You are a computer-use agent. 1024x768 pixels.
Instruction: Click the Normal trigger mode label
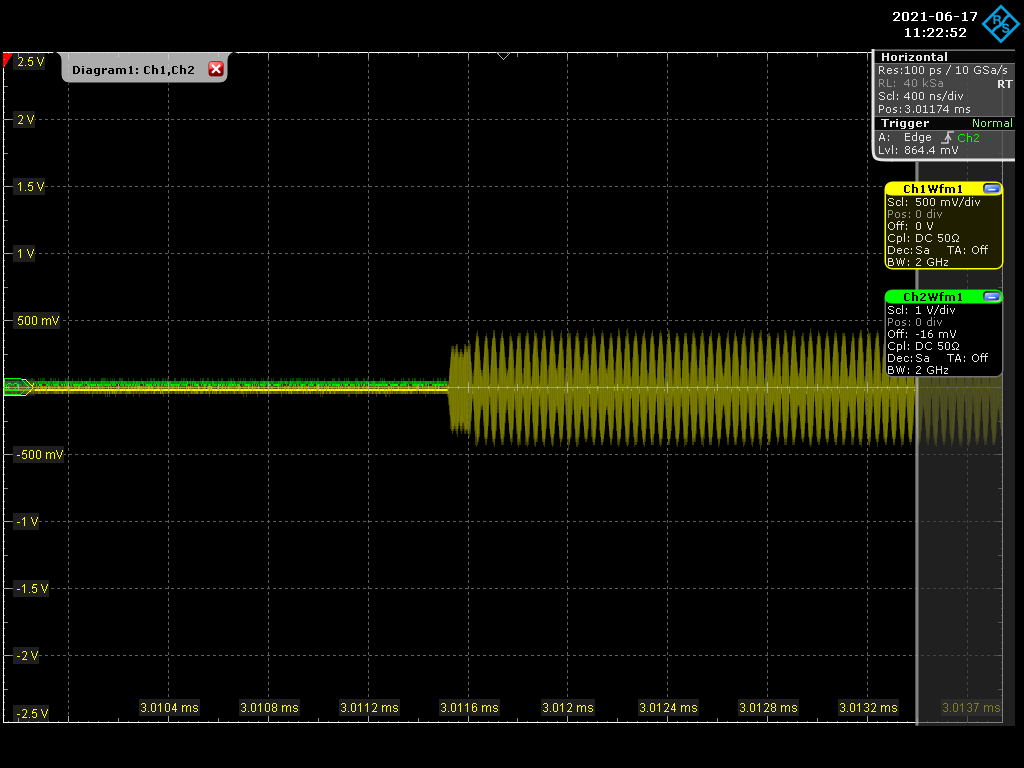click(x=991, y=123)
